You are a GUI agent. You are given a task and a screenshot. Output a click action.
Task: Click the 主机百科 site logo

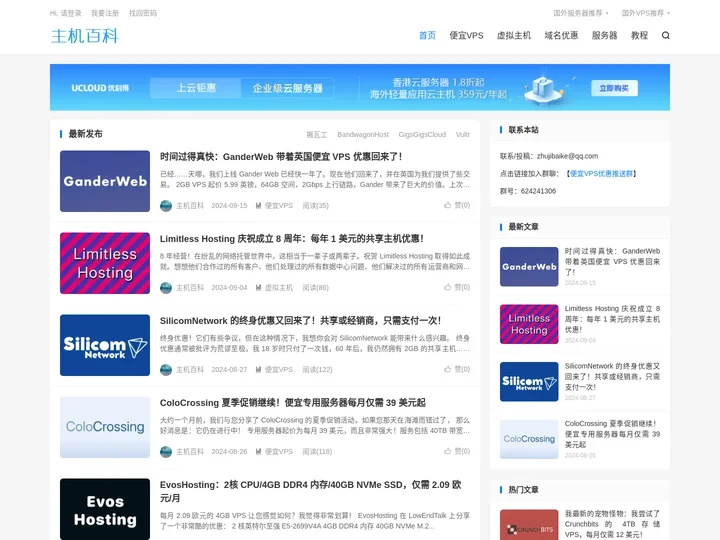coord(85,36)
